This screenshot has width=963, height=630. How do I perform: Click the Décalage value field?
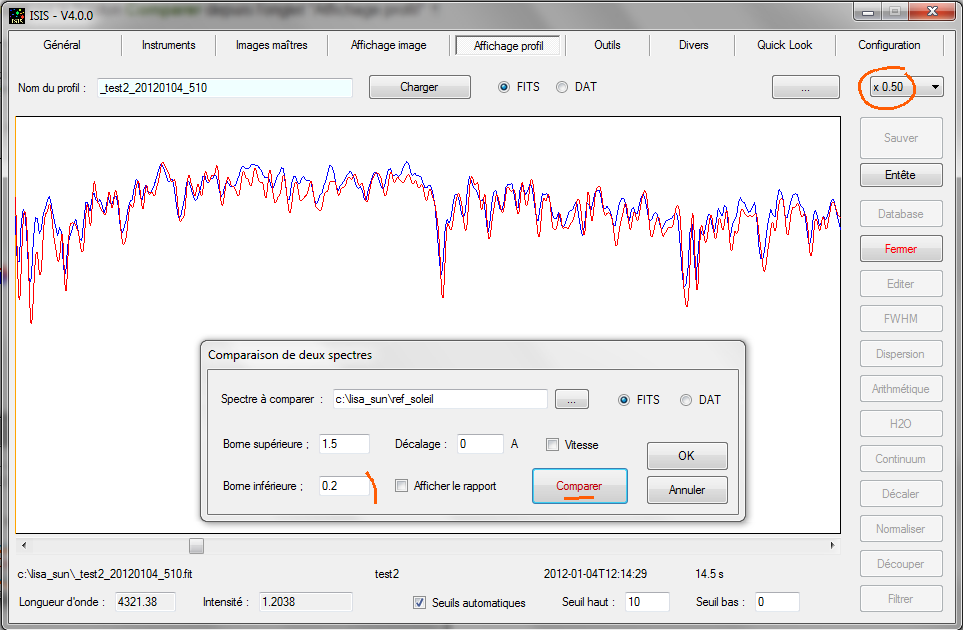point(480,444)
